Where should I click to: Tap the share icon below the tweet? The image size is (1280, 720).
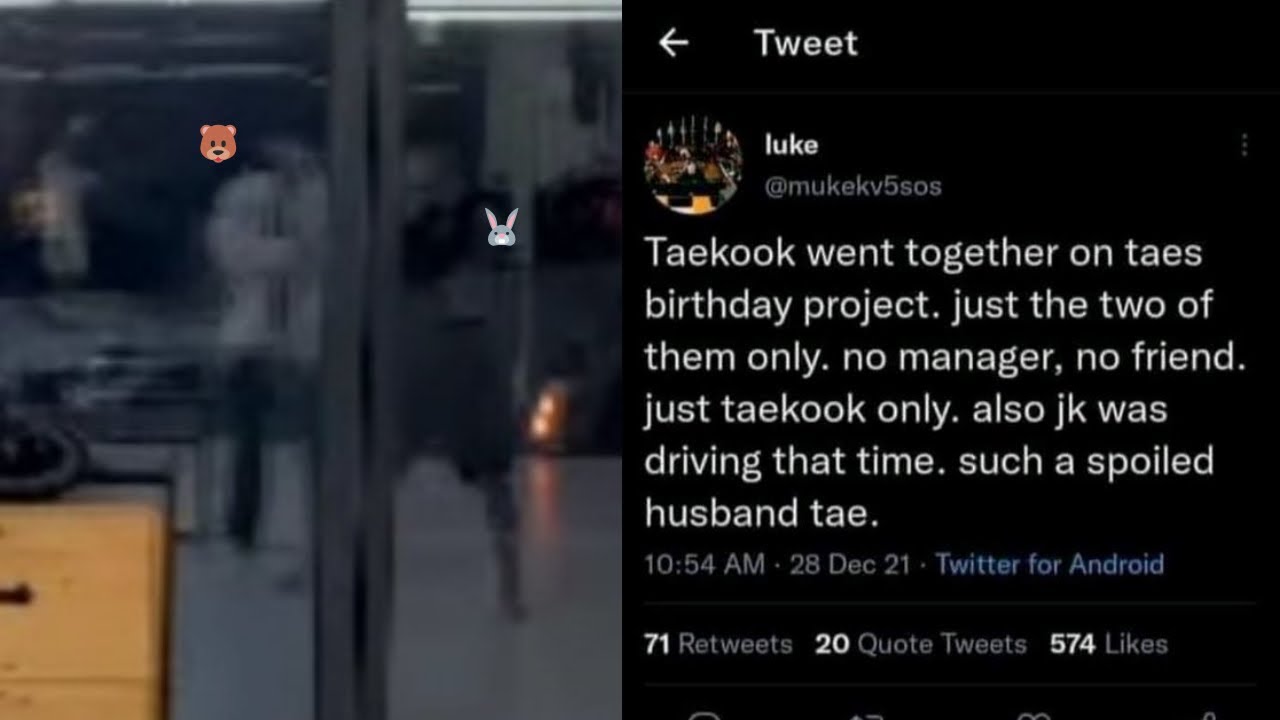1208,715
